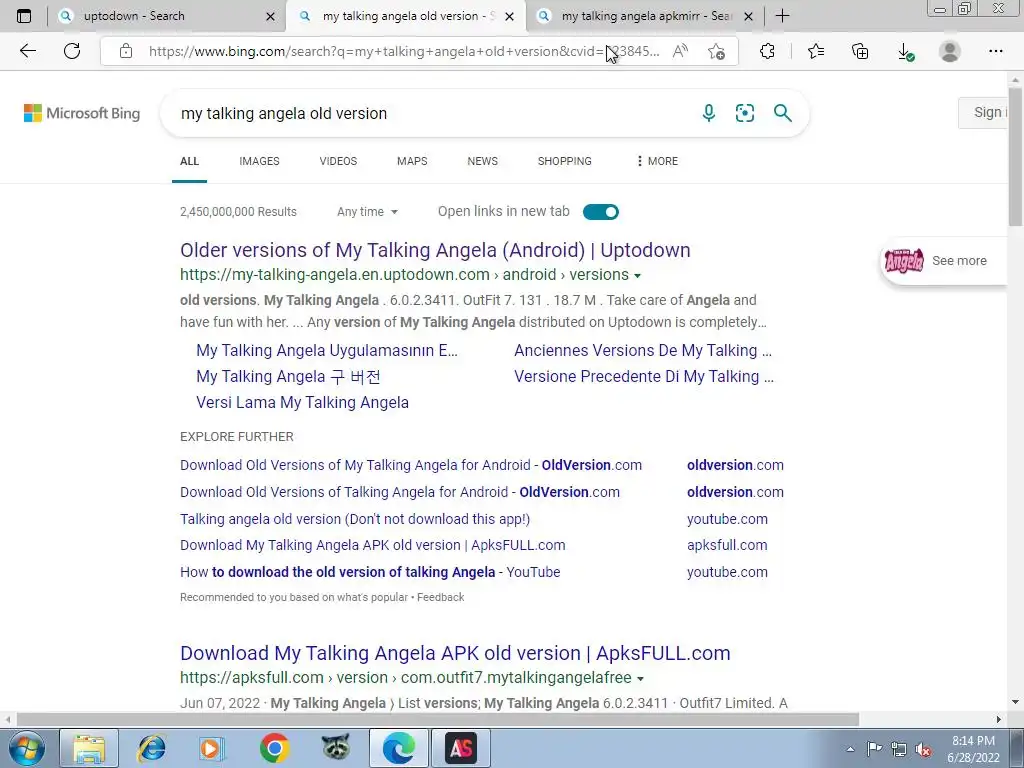Open the Any time filter dropdown

[x=367, y=212]
